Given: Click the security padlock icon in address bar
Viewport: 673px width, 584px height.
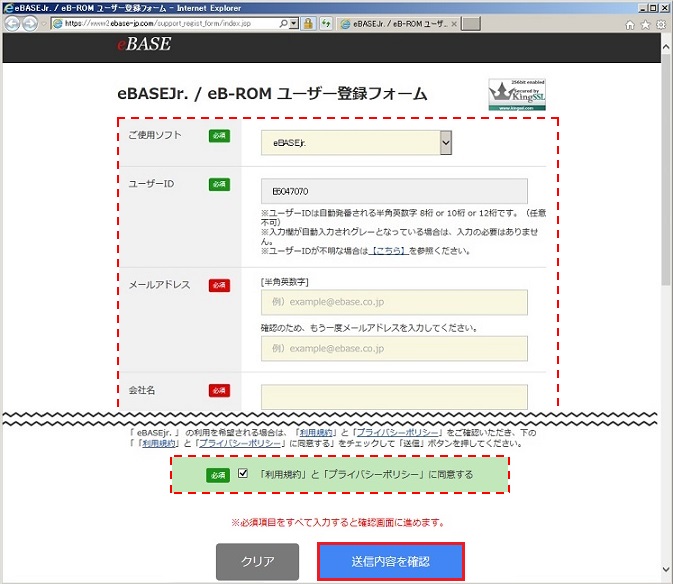Looking at the screenshot, I should click(x=308, y=24).
